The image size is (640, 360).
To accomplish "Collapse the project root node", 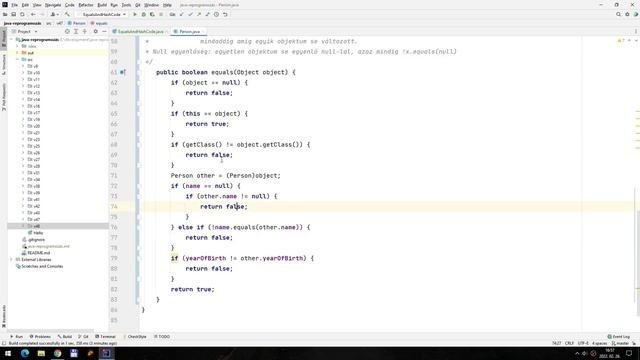I will point(11,40).
